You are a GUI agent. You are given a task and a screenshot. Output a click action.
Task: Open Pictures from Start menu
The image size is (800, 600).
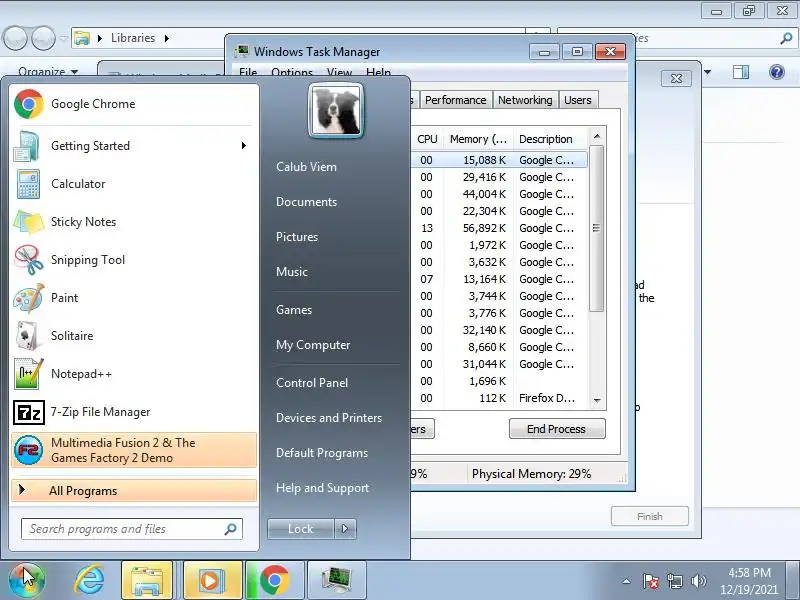(297, 237)
